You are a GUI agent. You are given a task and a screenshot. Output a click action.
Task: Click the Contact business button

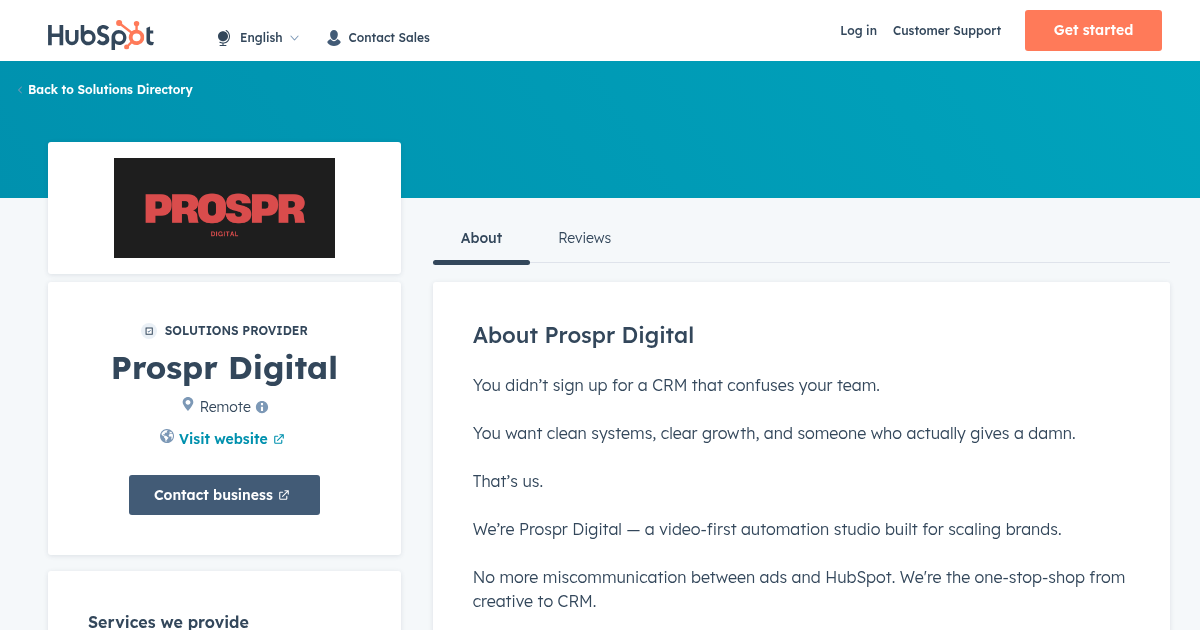coord(224,495)
